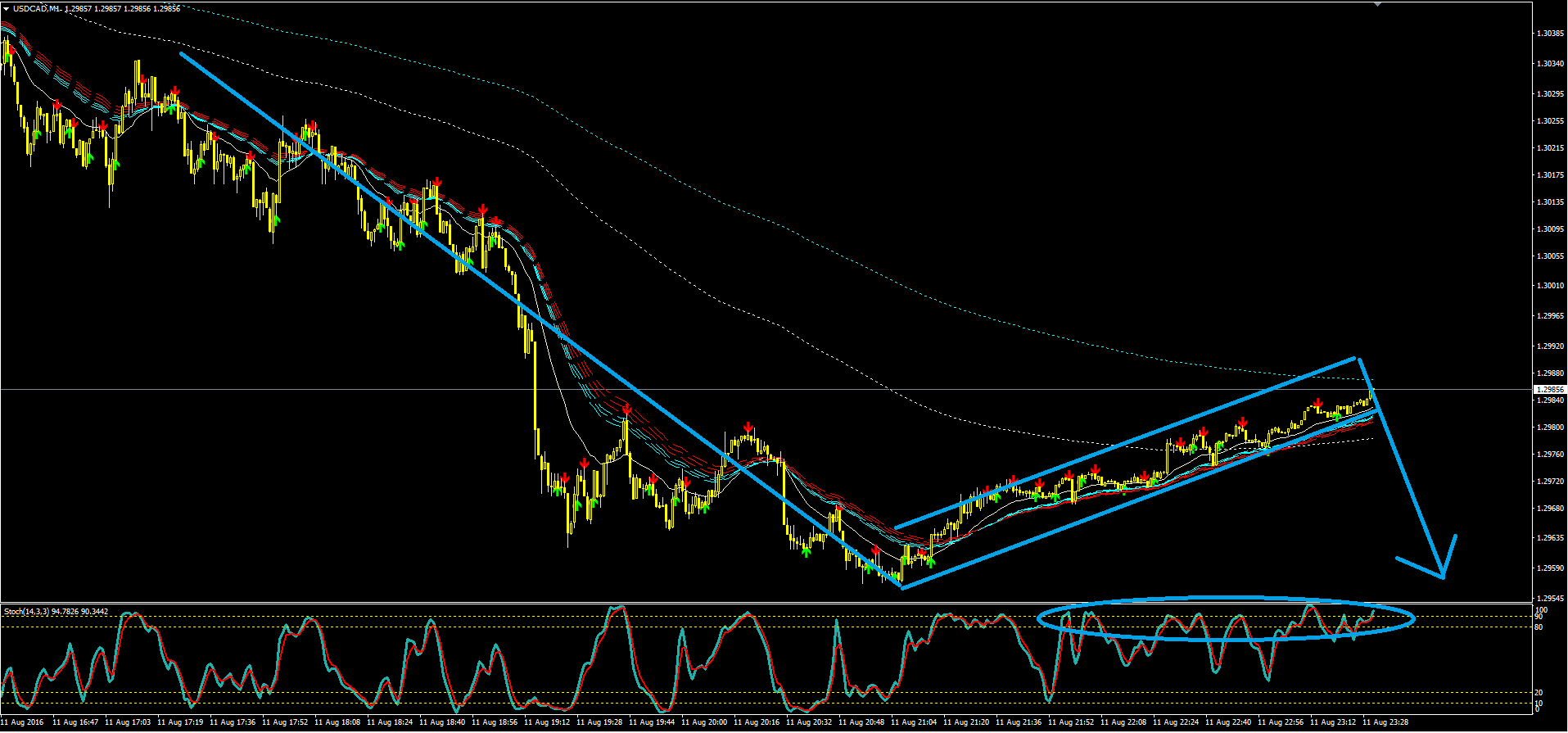This screenshot has height=733, width=1568.
Task: Click the 11 Aug 22:56 time label
Action: (1281, 722)
